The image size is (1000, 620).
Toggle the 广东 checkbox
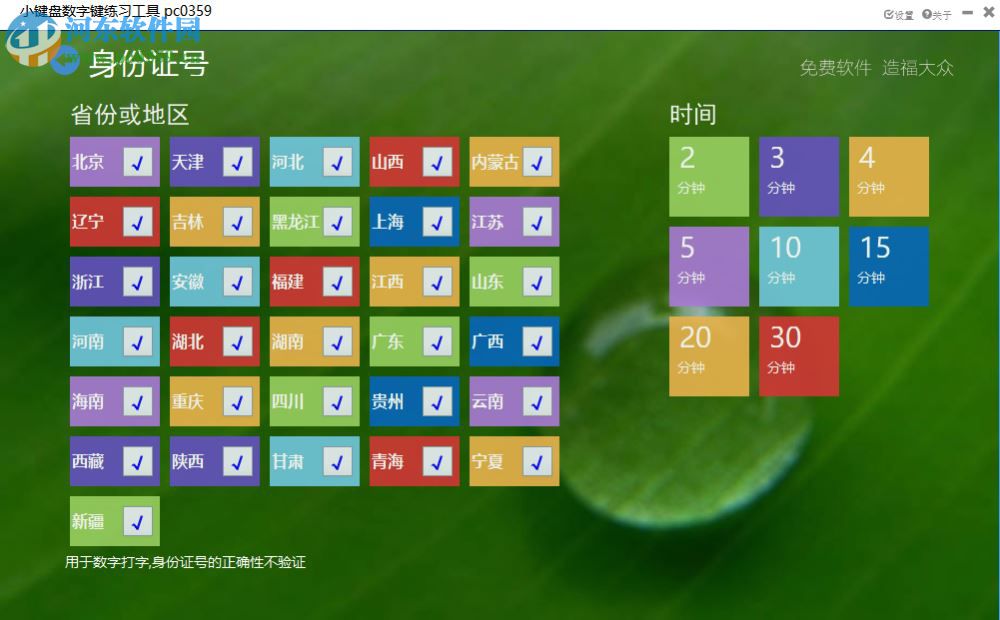tap(435, 341)
